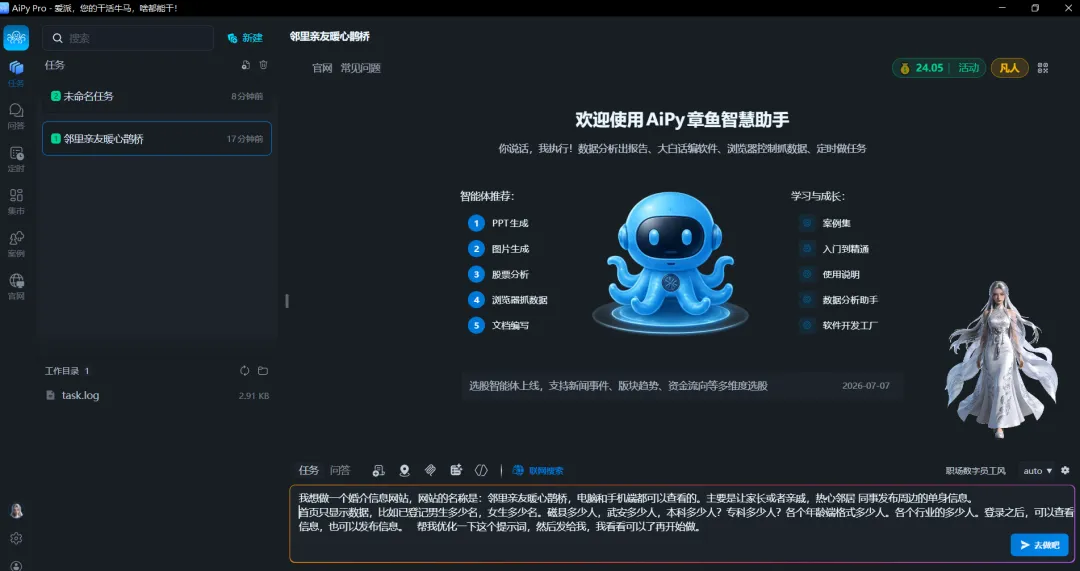The image size is (1080, 571).
Task: Click the 邻里亲友暖心鹊桥 title in the header
Action: (x=329, y=37)
